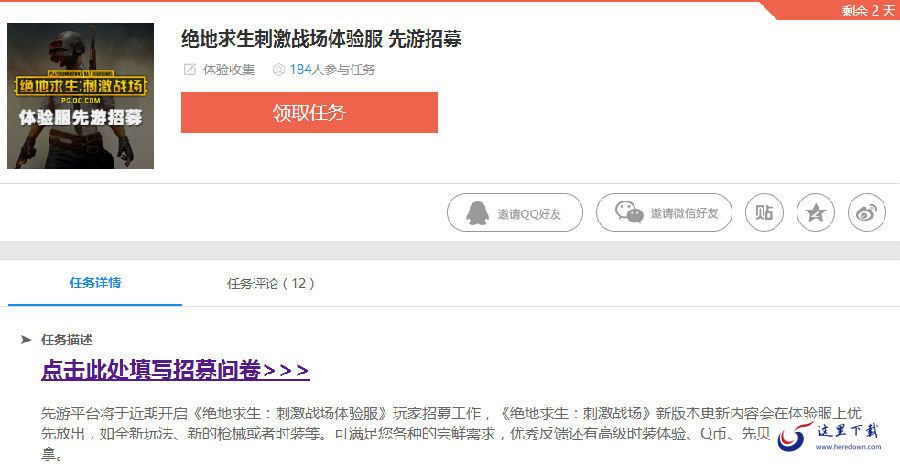Click the 这里下载 heredown watermark logo
Image resolution: width=900 pixels, height=464 pixels.
829,436
